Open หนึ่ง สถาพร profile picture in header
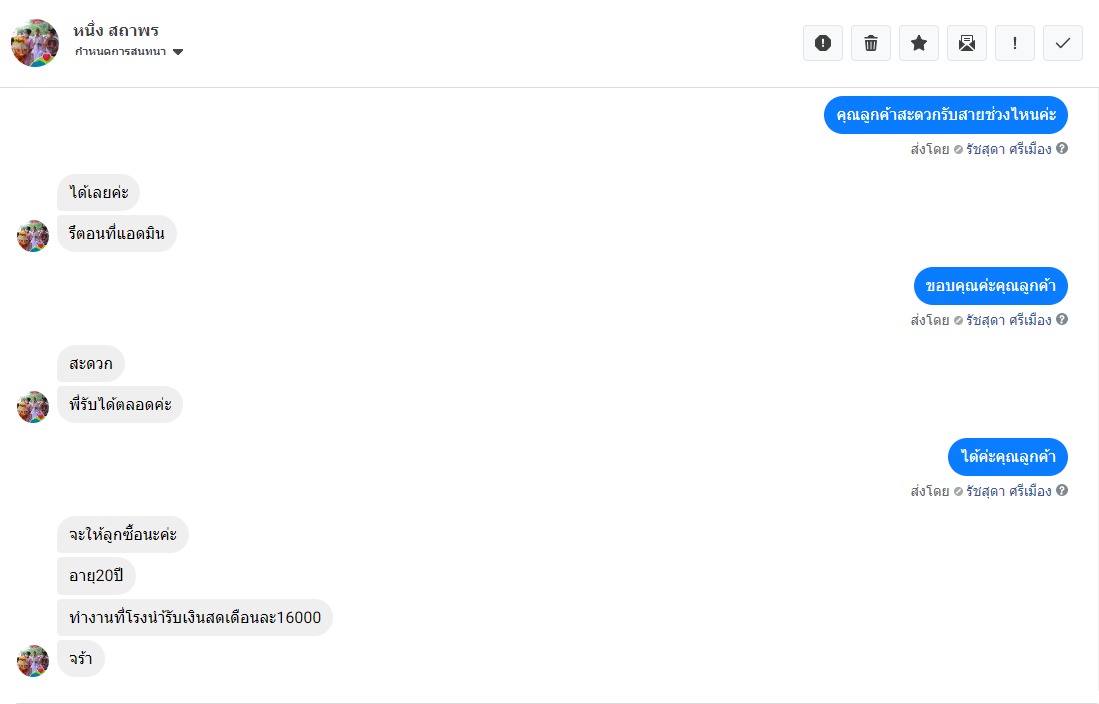Screen dimensions: 1099x704 click(x=35, y=43)
